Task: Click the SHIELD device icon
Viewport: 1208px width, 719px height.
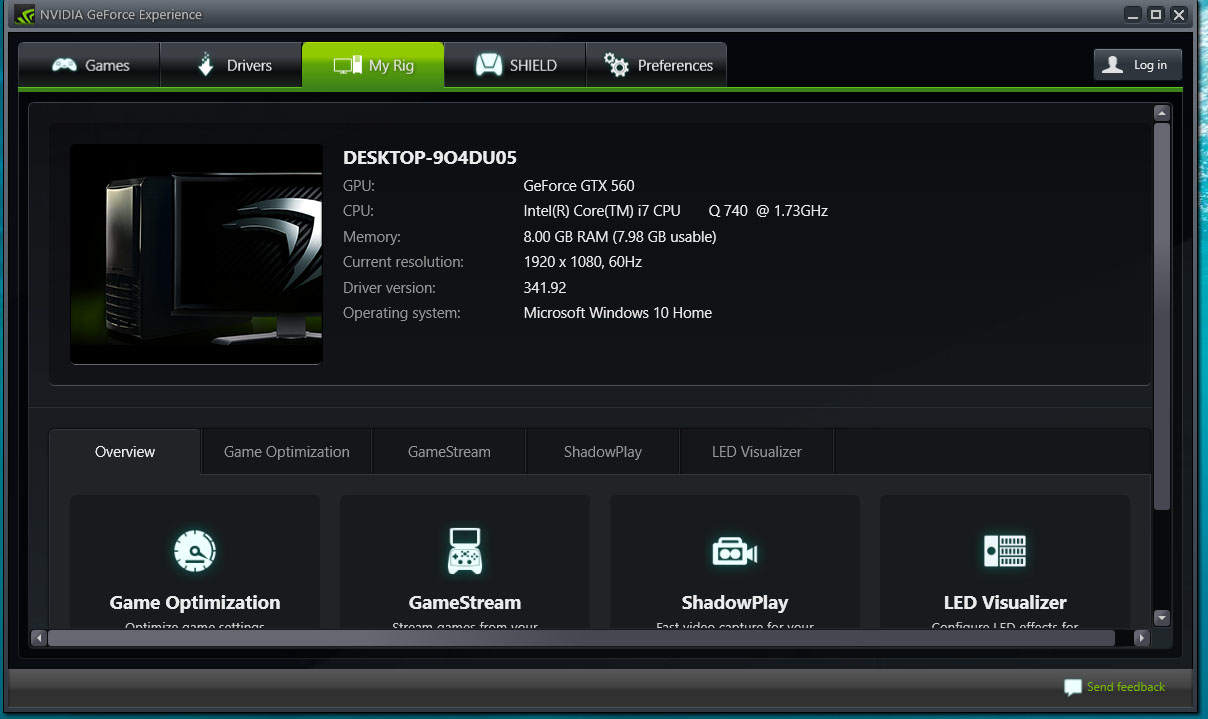Action: 488,65
